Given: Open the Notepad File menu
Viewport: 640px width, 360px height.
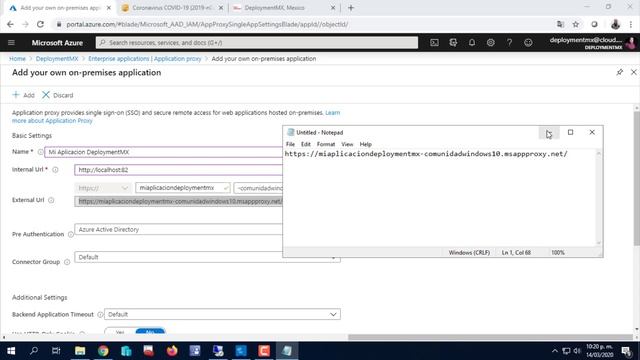Looking at the screenshot, I should tap(290, 144).
